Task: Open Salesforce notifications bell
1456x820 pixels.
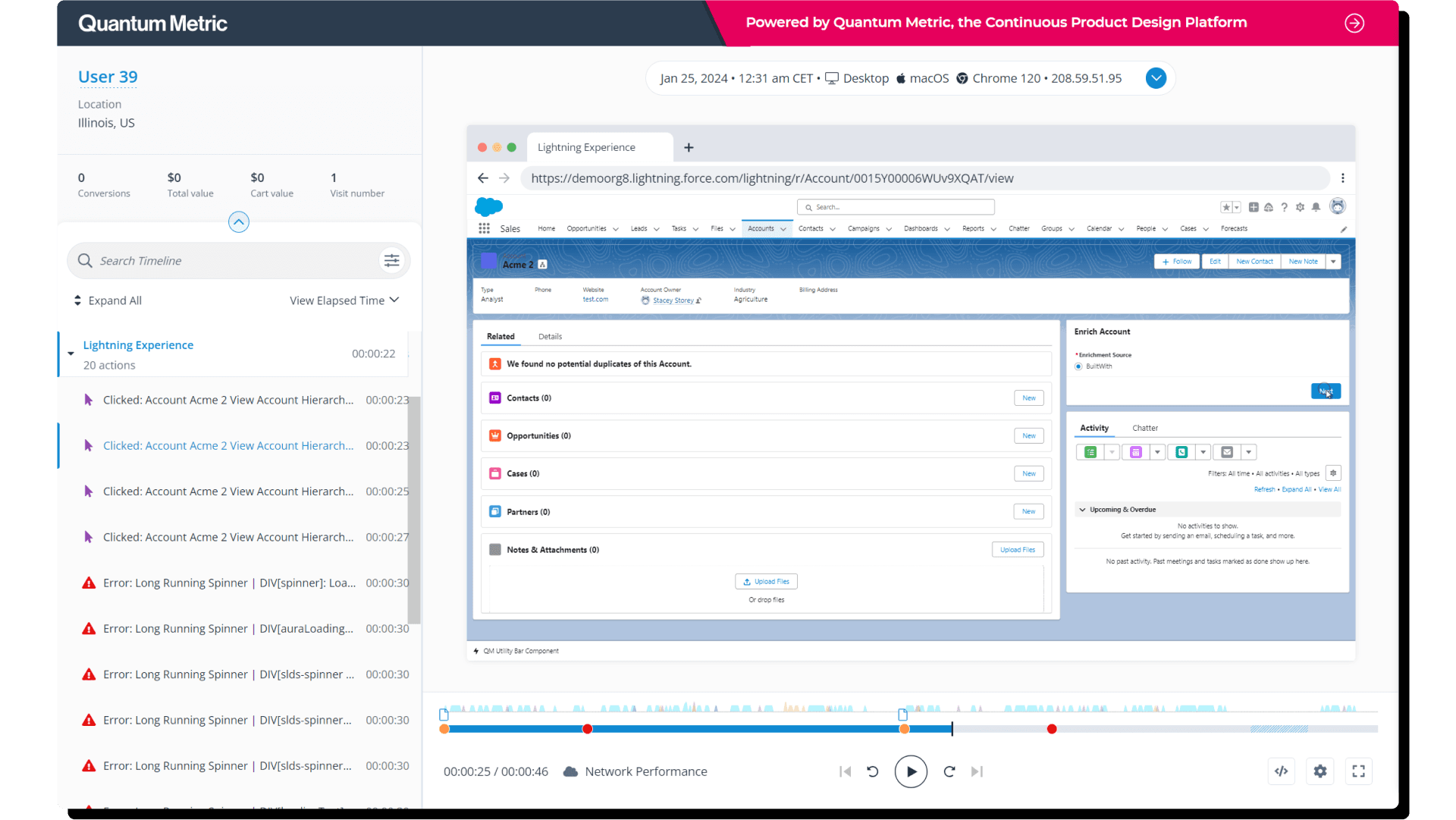Action: point(1316,206)
